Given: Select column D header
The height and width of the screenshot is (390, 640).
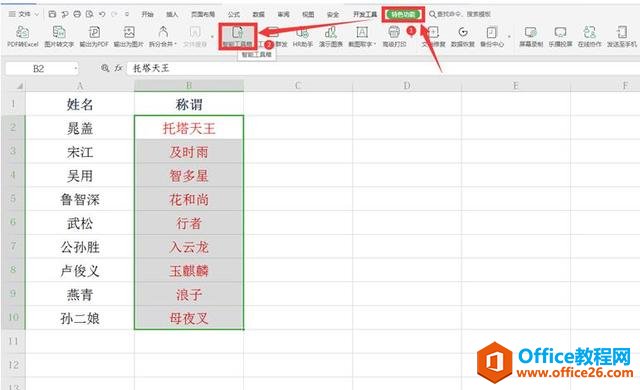Looking at the screenshot, I should pos(407,86).
